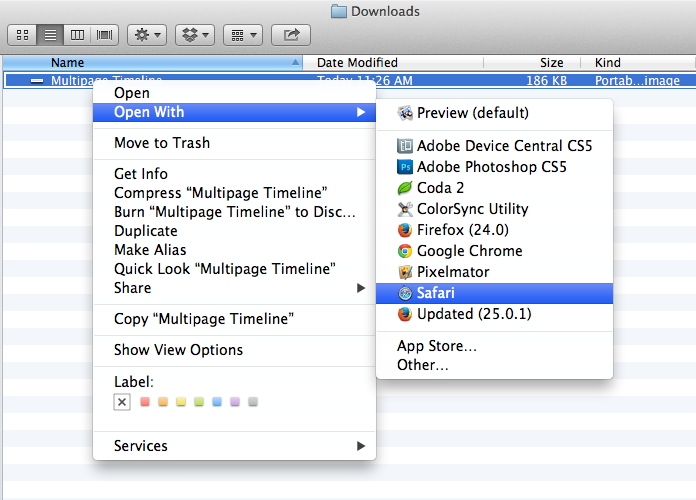This screenshot has width=696, height=500.
Task: Select the Multipage Timeline file icon
Action: pyautogui.click(x=37, y=80)
